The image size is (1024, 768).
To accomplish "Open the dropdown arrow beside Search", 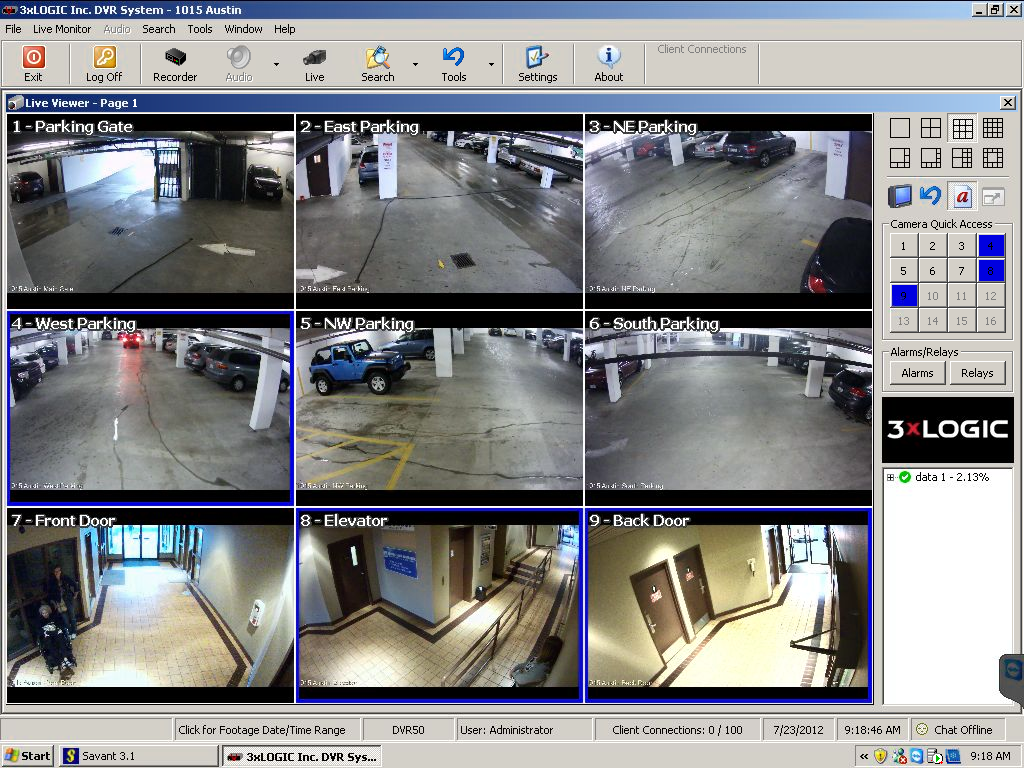I will pyautogui.click(x=415, y=64).
